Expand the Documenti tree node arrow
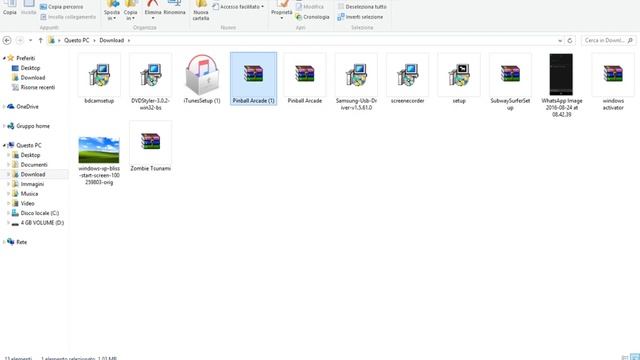Screen dimensions: 640x360 click(8, 164)
